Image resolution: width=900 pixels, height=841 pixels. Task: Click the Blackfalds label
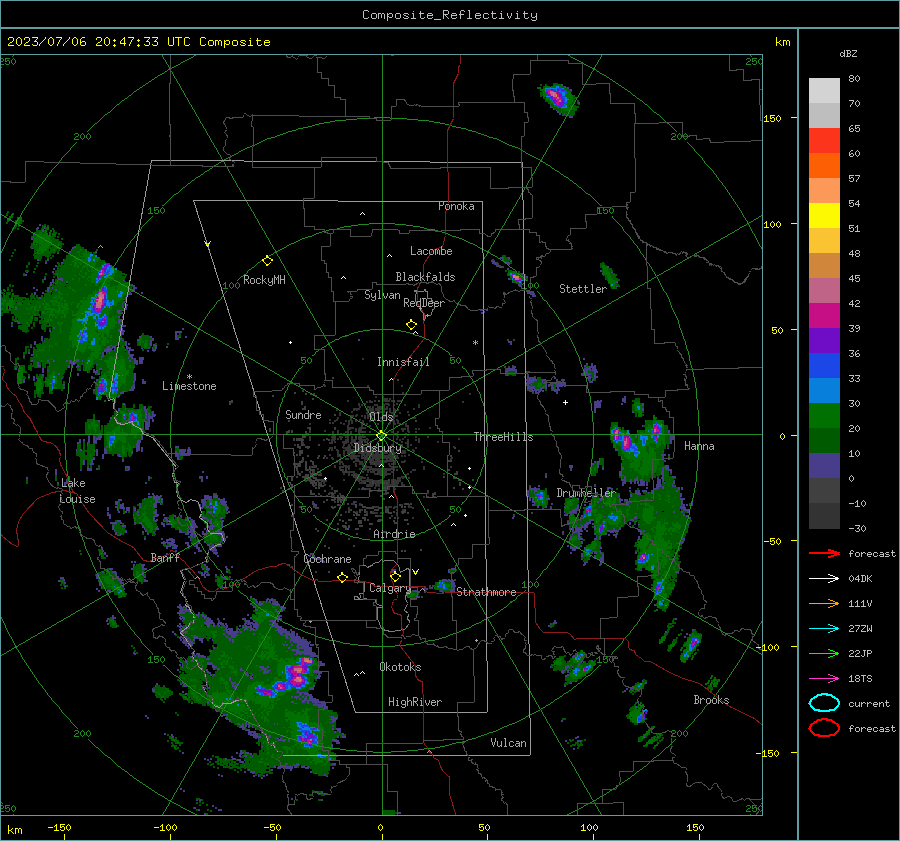point(425,277)
